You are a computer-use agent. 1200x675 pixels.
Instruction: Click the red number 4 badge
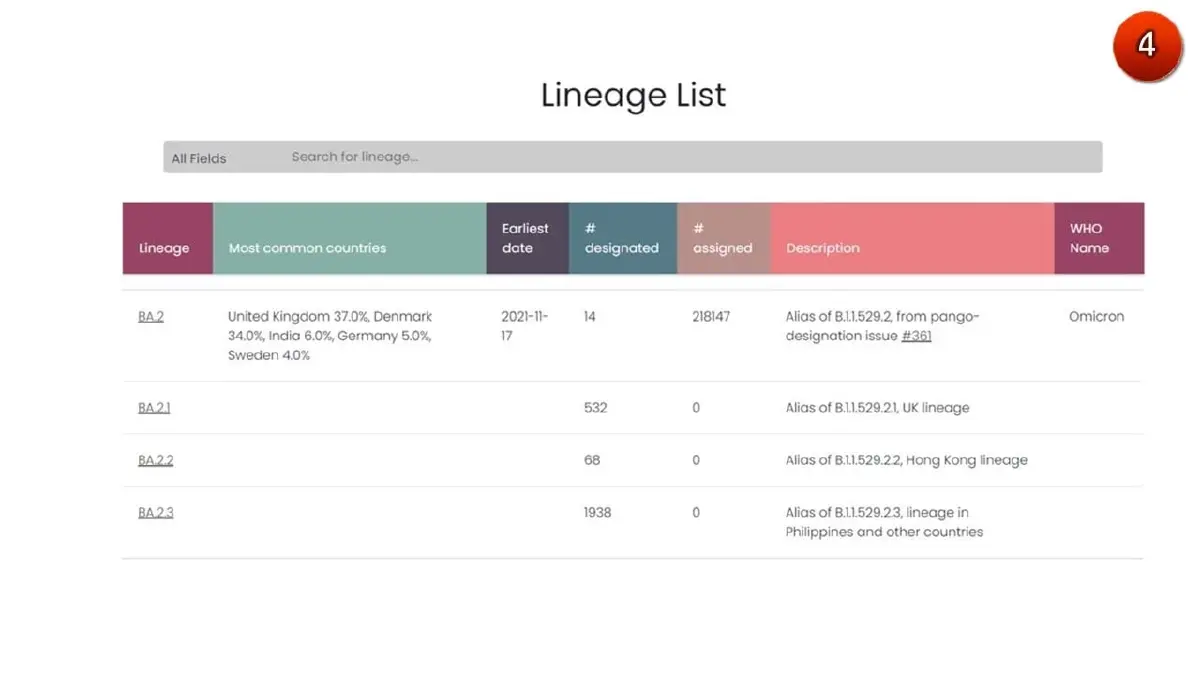(1146, 46)
